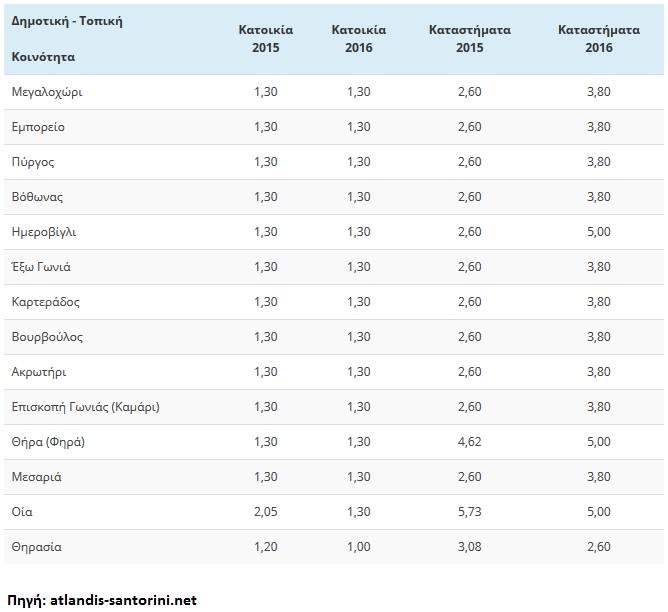Screen dimensions: 668x612
Task: Click the 5,73 value in Οία row
Action: 469,512
